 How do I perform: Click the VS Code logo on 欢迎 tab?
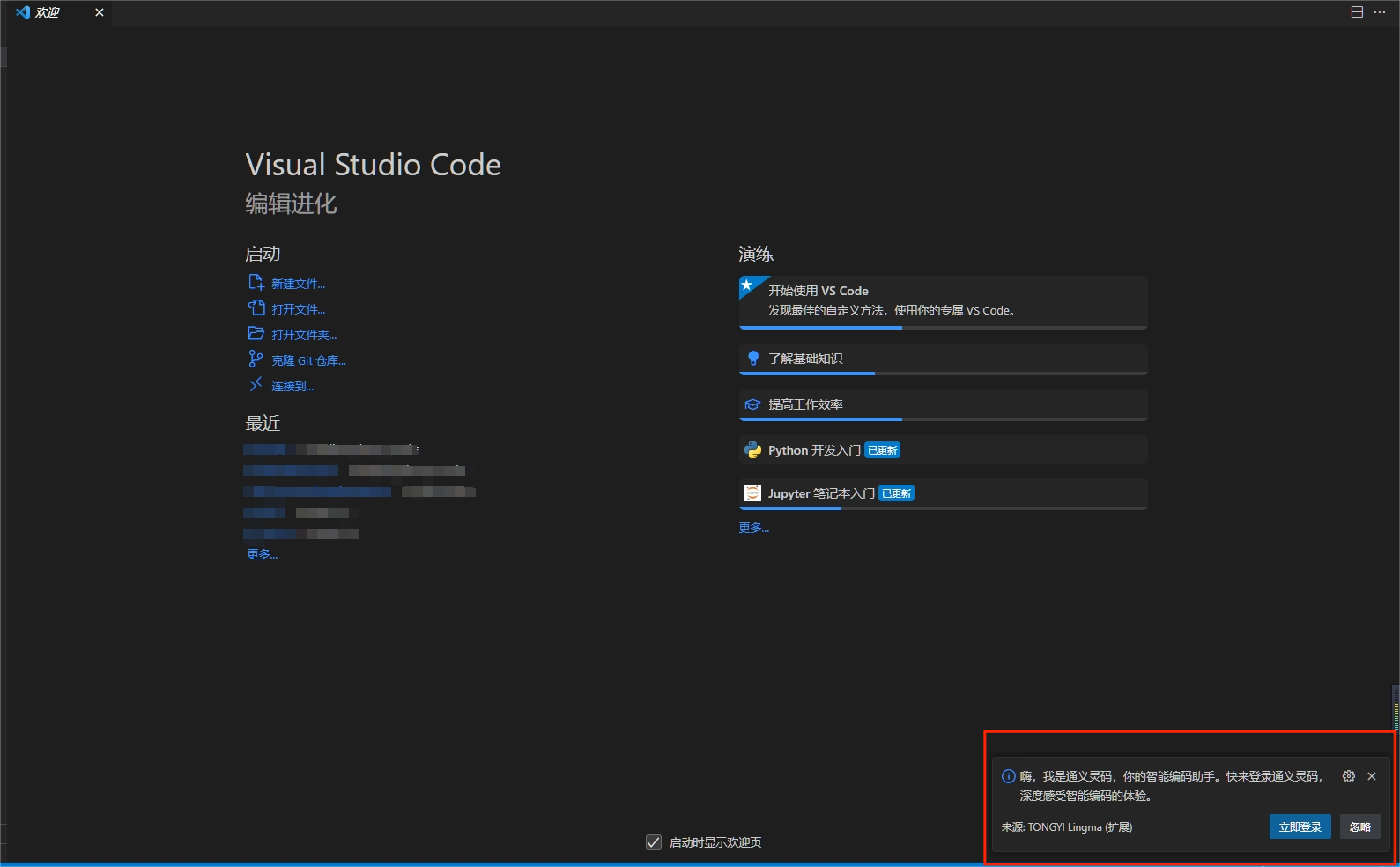23,12
